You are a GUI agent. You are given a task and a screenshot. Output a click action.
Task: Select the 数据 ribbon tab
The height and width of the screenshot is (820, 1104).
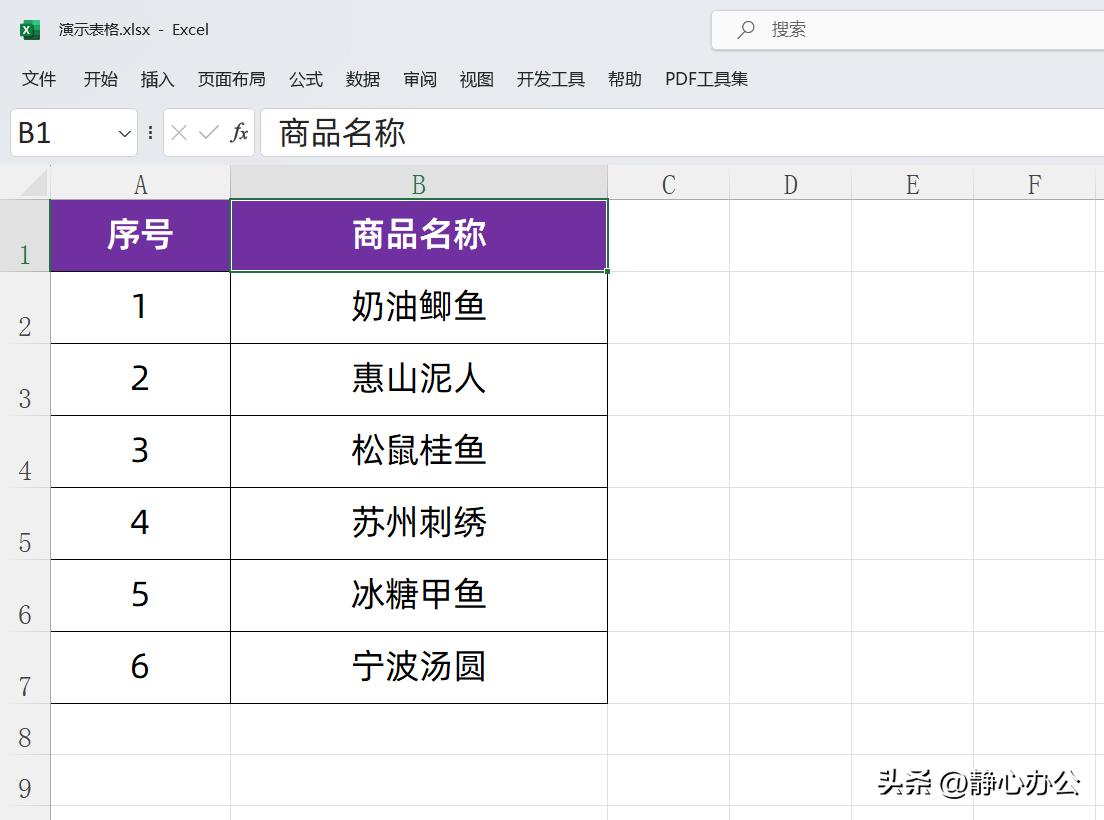[363, 79]
